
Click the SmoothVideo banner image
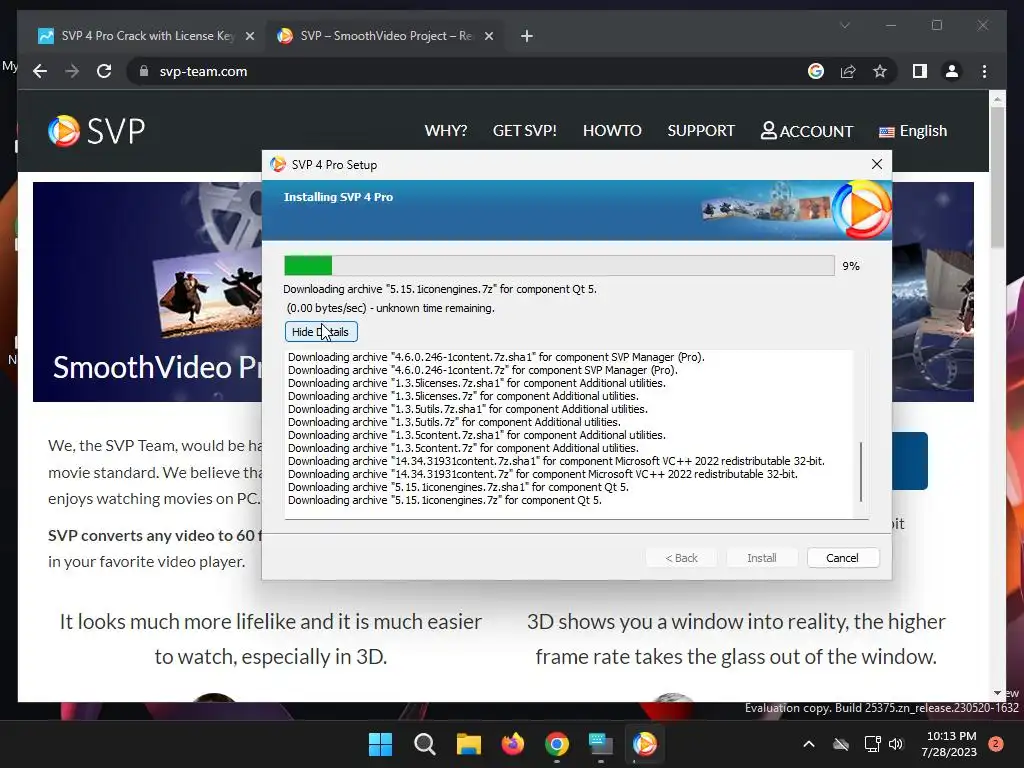(148, 291)
